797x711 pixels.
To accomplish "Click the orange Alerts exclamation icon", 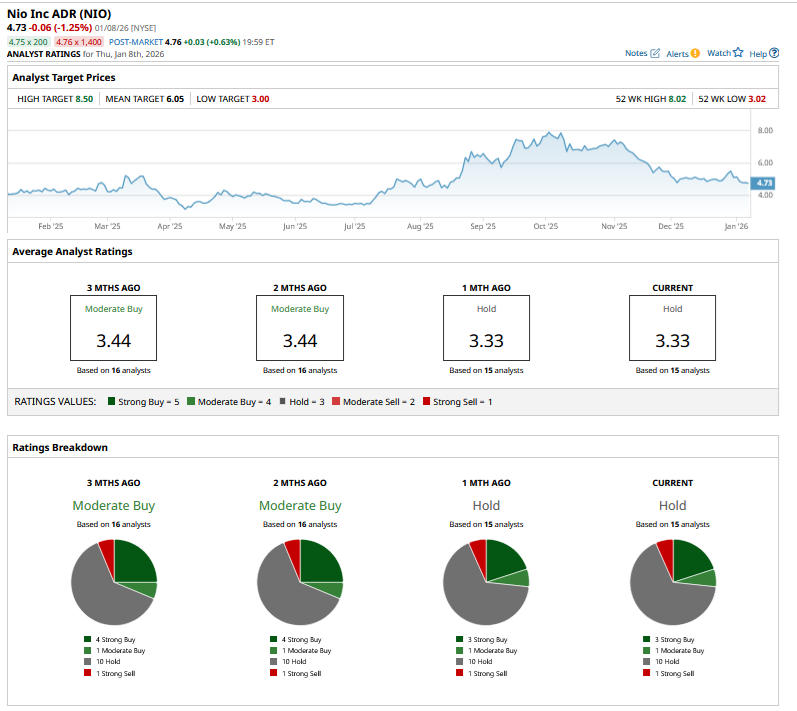I will pyautogui.click(x=695, y=53).
